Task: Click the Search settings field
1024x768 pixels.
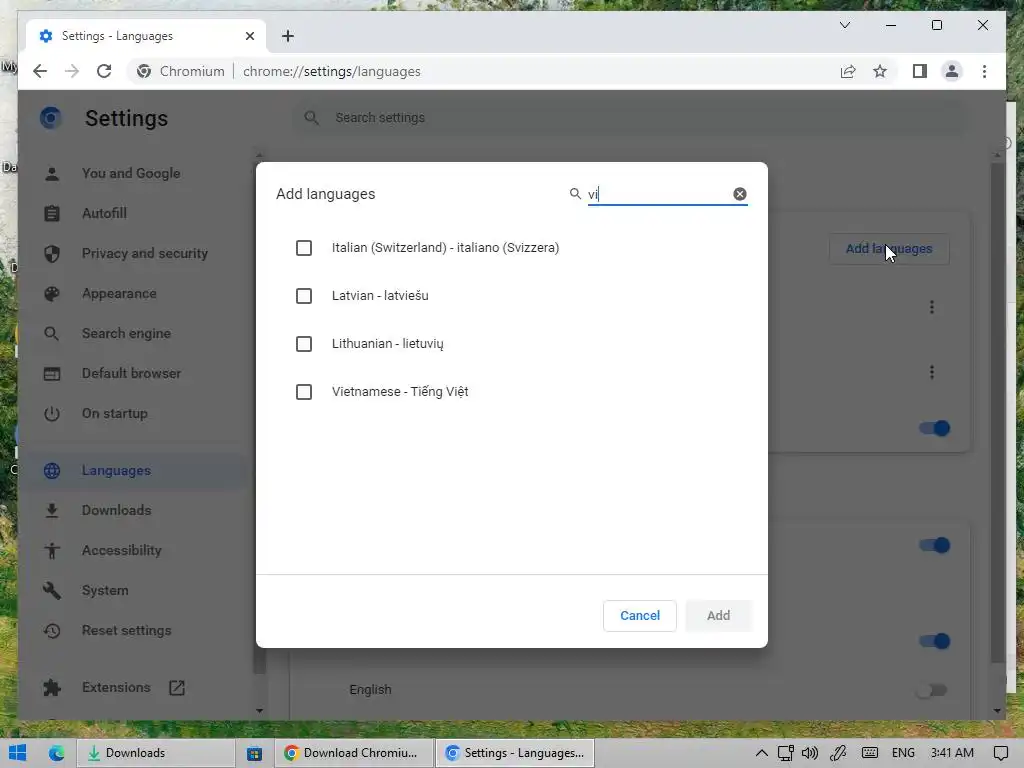Action: (627, 118)
